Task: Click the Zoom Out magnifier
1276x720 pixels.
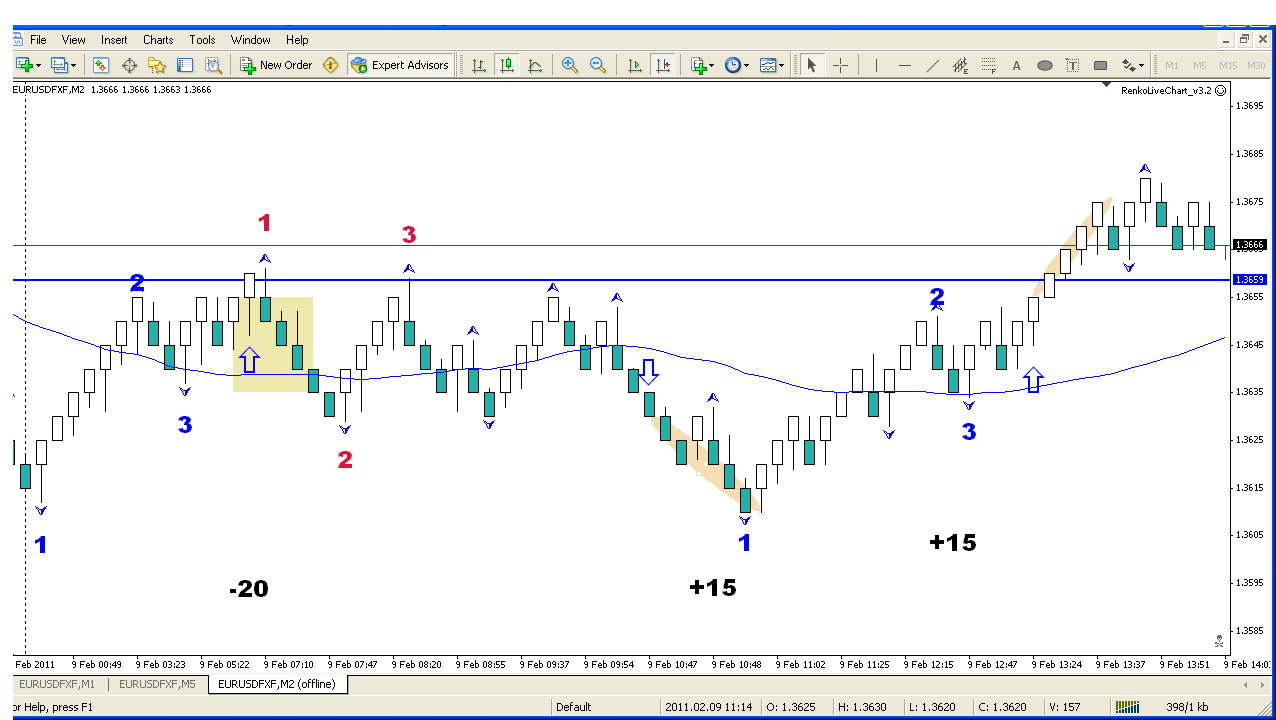Action: (598, 65)
